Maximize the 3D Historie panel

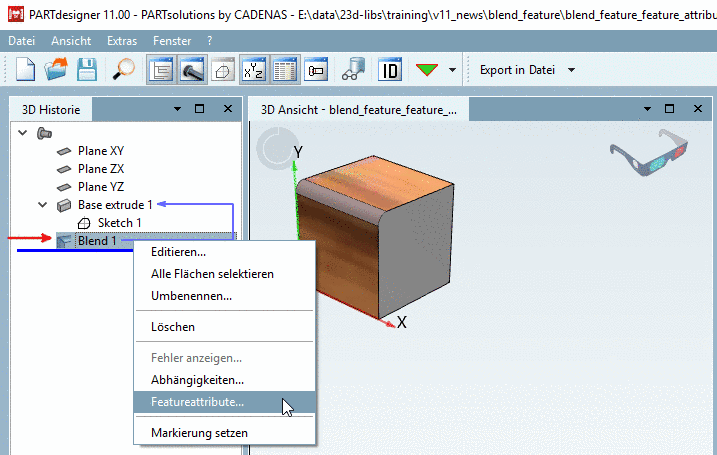pos(199,109)
